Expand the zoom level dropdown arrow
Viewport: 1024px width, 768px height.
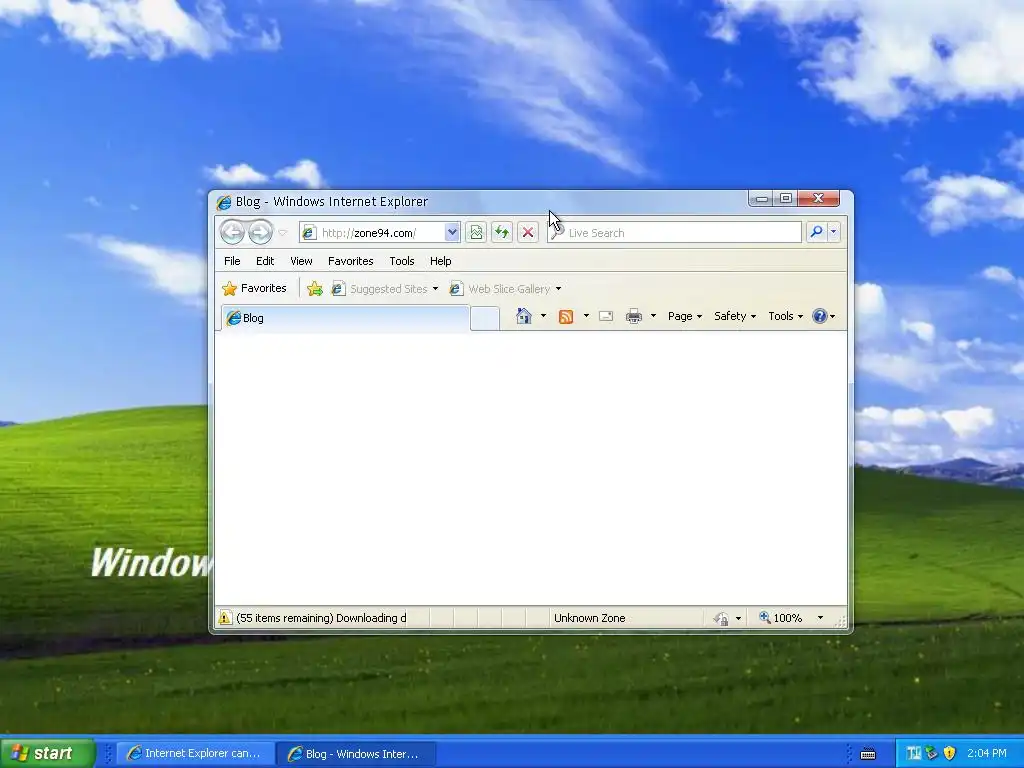coord(820,618)
